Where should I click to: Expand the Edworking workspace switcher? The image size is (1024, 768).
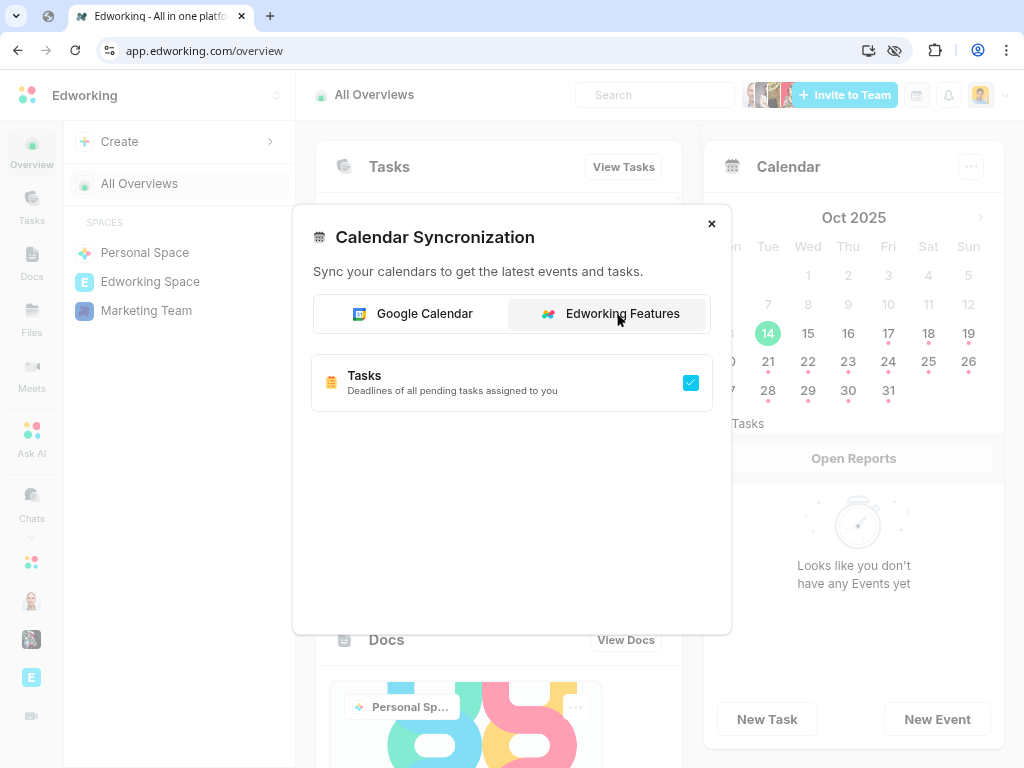[x=277, y=96]
